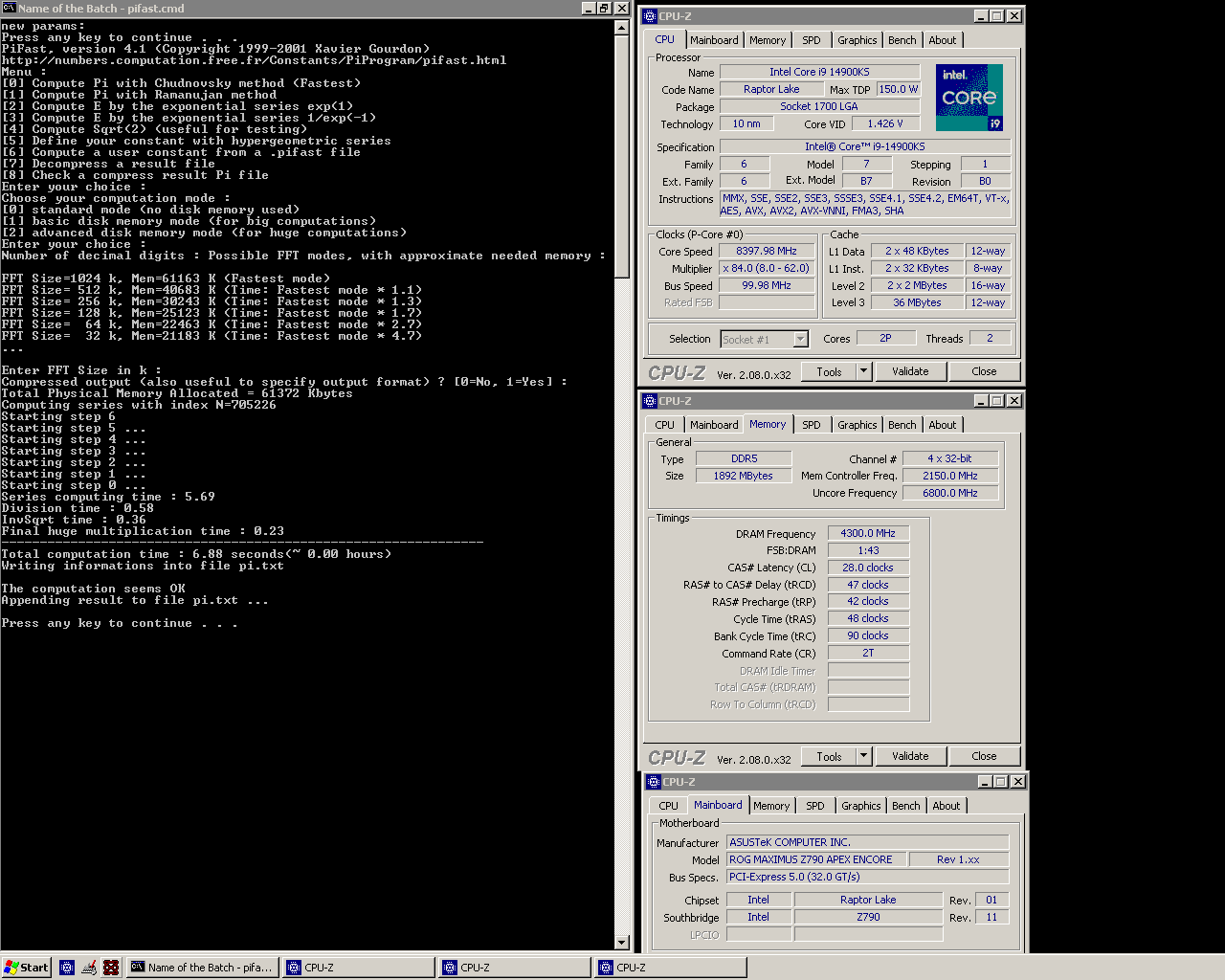Switch to Memory tab in the Motherboard window
The width and height of the screenshot is (1225, 980).
click(771, 806)
